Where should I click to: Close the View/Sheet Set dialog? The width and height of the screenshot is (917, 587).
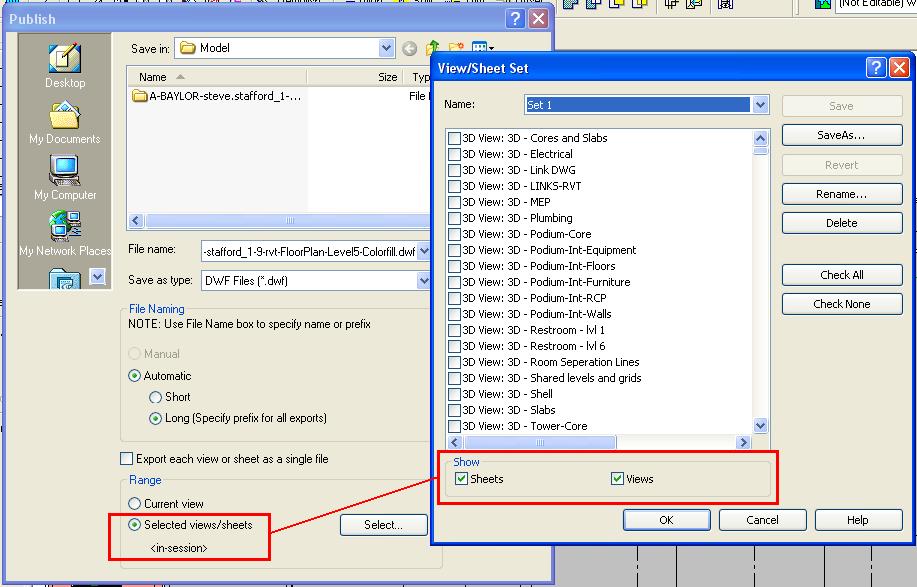point(899,68)
